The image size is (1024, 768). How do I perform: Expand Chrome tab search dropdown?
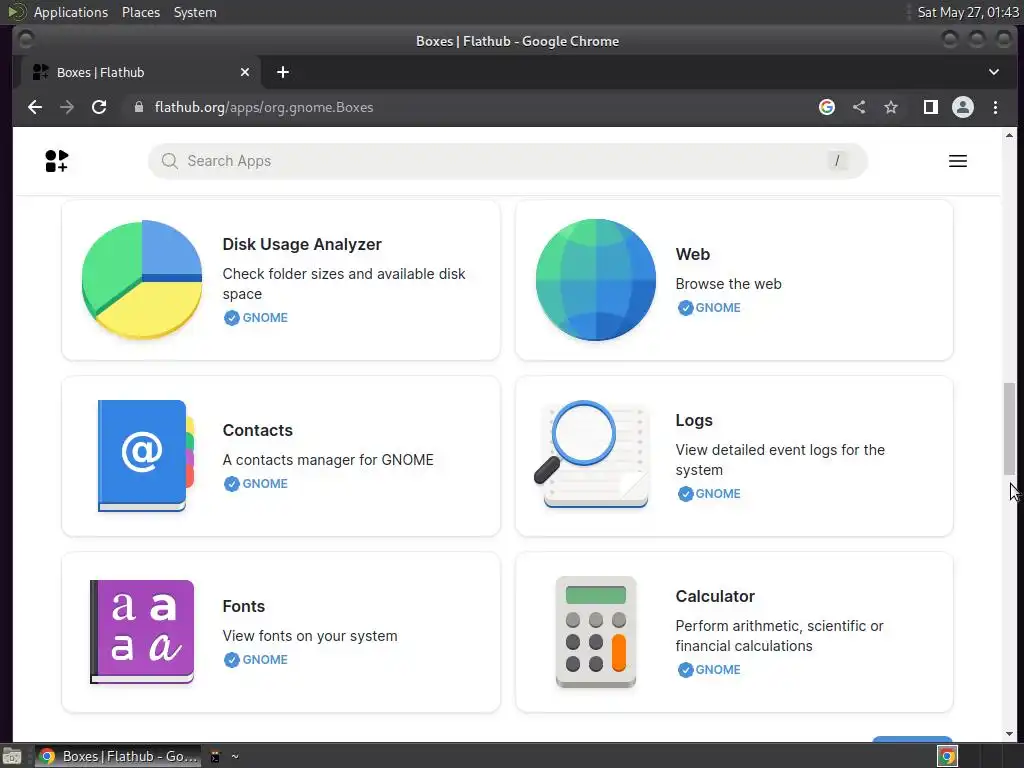click(993, 72)
